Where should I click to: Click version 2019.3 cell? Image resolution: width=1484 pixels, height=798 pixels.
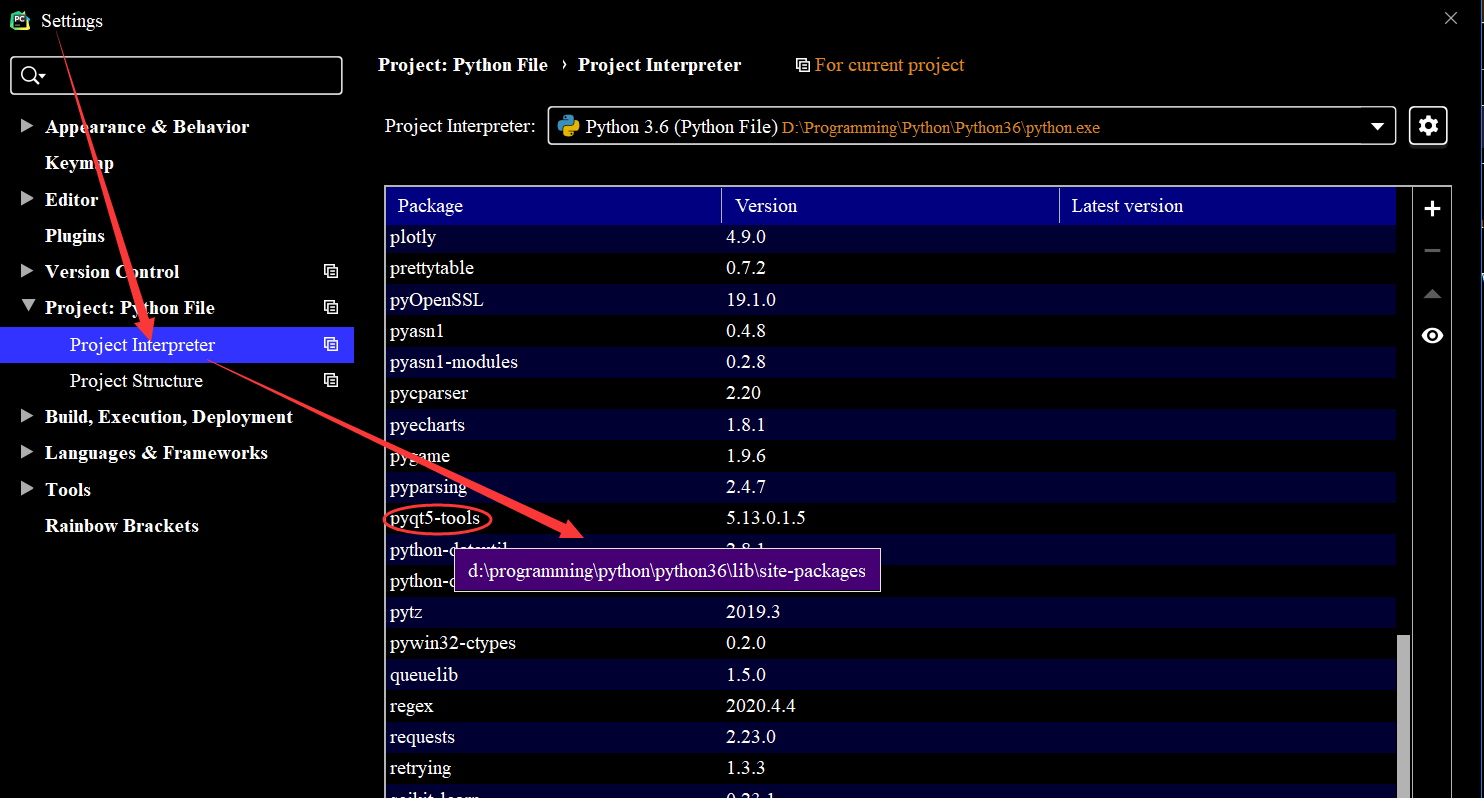click(753, 612)
